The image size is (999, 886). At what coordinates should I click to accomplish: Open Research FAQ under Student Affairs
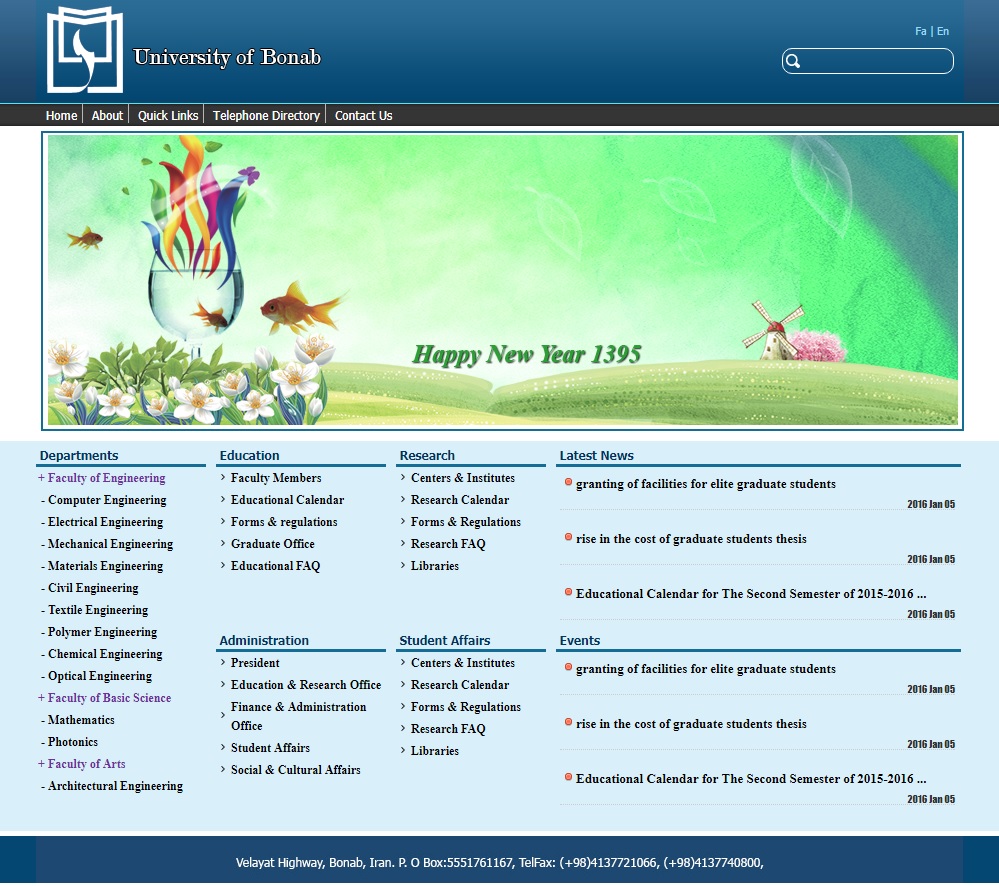448,729
